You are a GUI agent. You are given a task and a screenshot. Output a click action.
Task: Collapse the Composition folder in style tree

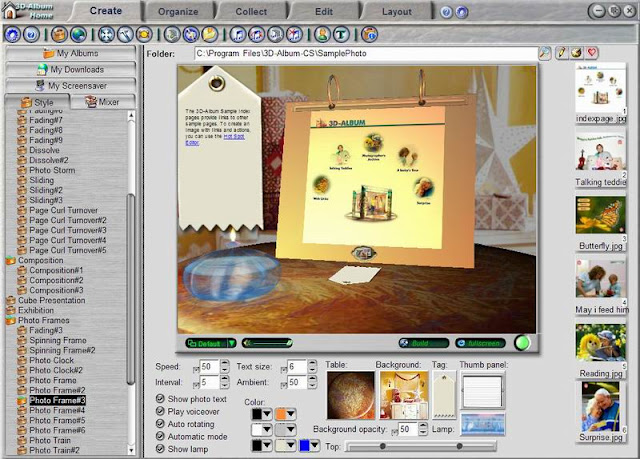point(11,260)
